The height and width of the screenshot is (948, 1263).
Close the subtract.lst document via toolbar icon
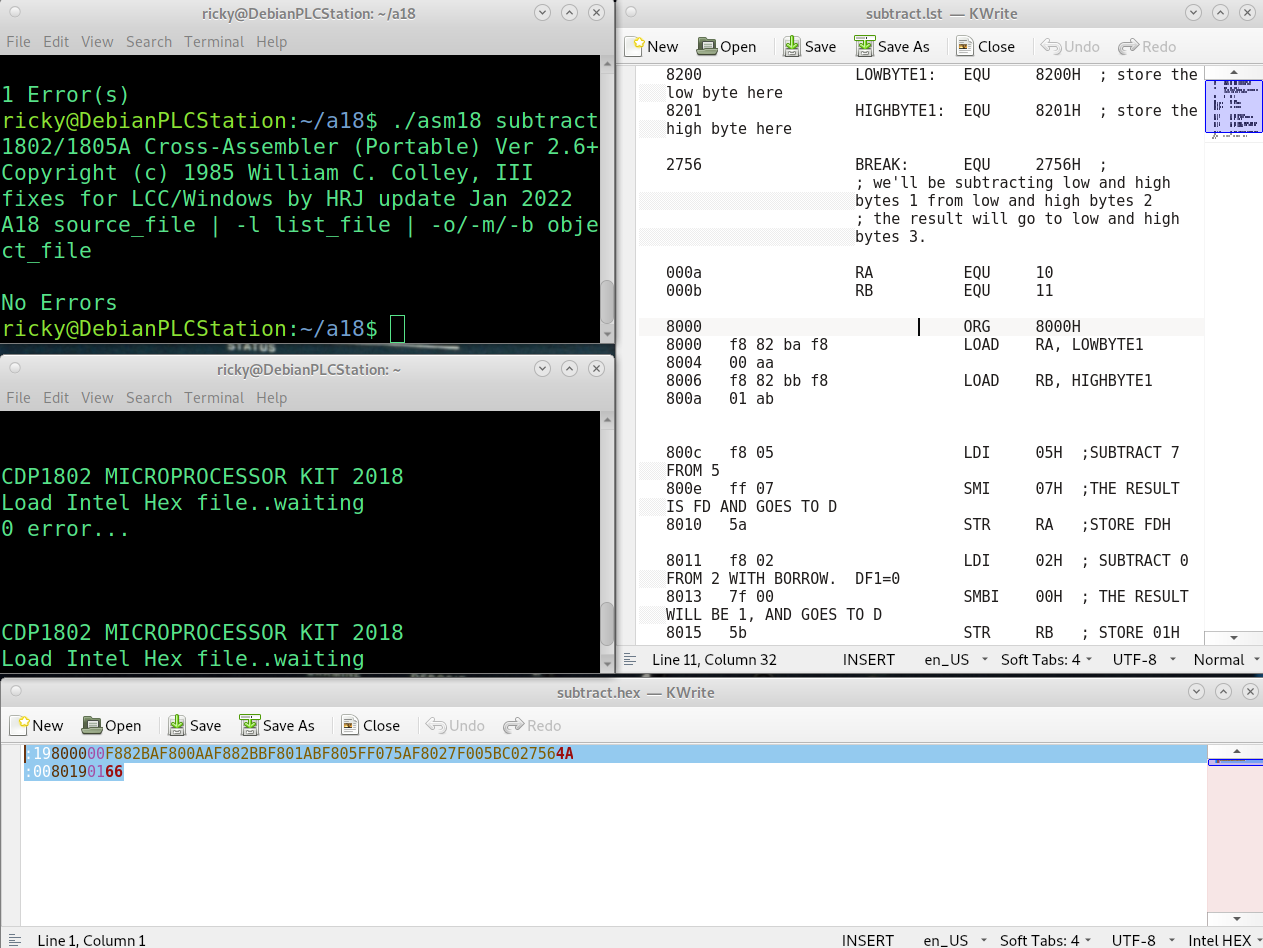(x=986, y=46)
